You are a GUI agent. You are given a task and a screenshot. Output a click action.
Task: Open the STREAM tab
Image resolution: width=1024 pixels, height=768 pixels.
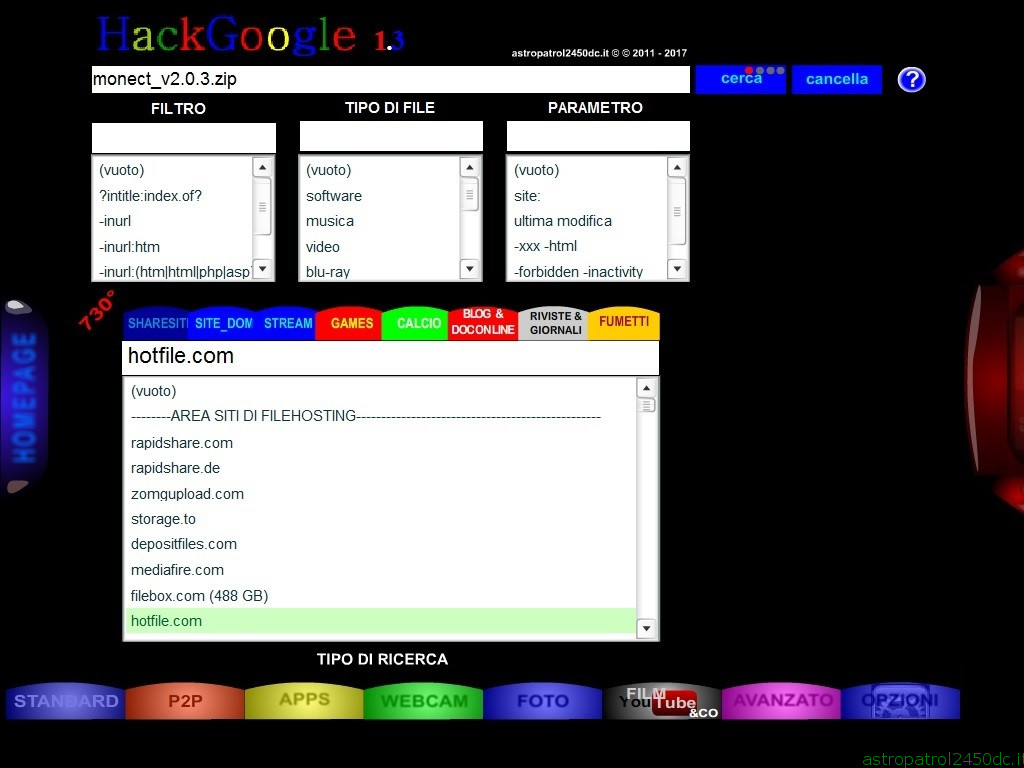(x=287, y=323)
